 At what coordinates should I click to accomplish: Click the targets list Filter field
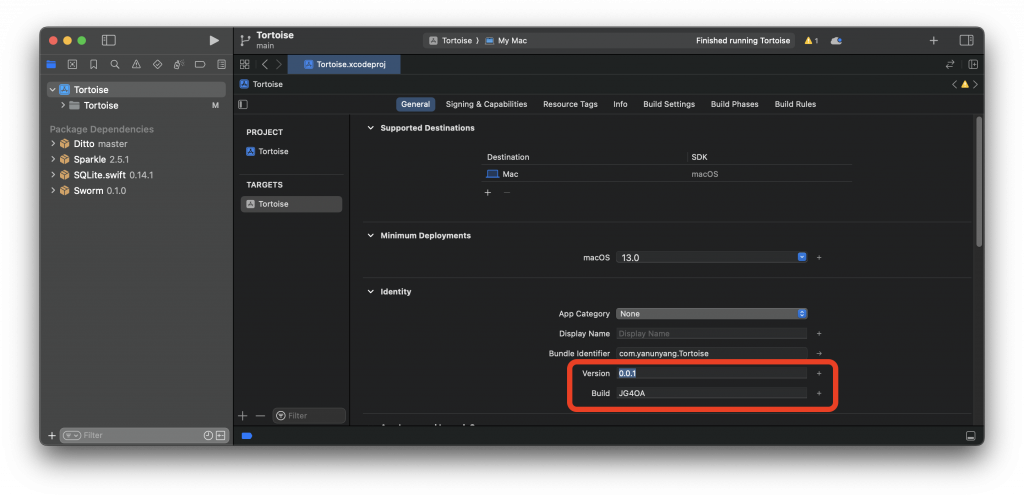[x=309, y=416]
